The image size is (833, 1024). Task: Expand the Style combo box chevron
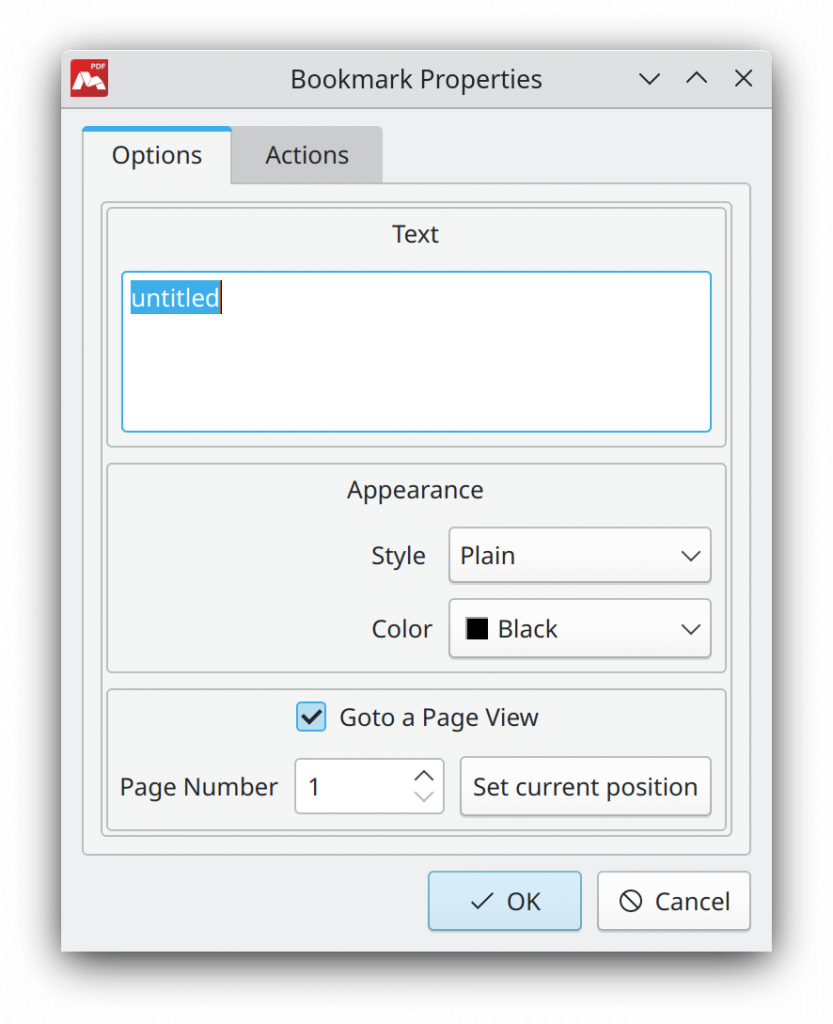693,556
